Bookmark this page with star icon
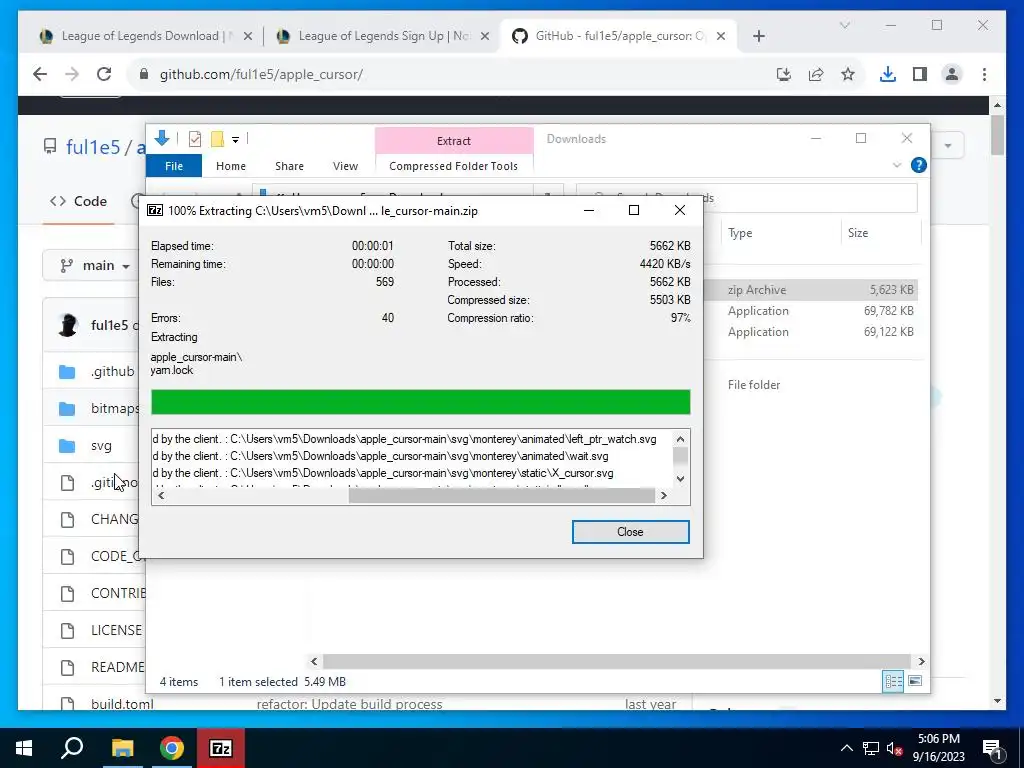Viewport: 1024px width, 768px height. click(848, 74)
